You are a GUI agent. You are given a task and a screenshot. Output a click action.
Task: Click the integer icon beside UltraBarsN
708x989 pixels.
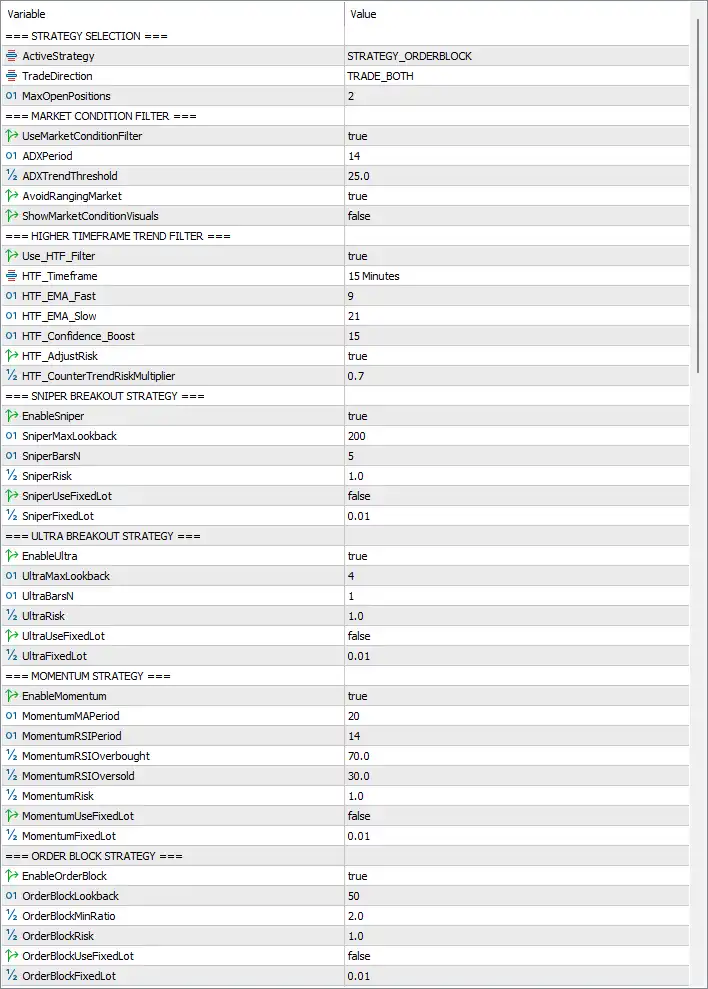click(x=11, y=596)
